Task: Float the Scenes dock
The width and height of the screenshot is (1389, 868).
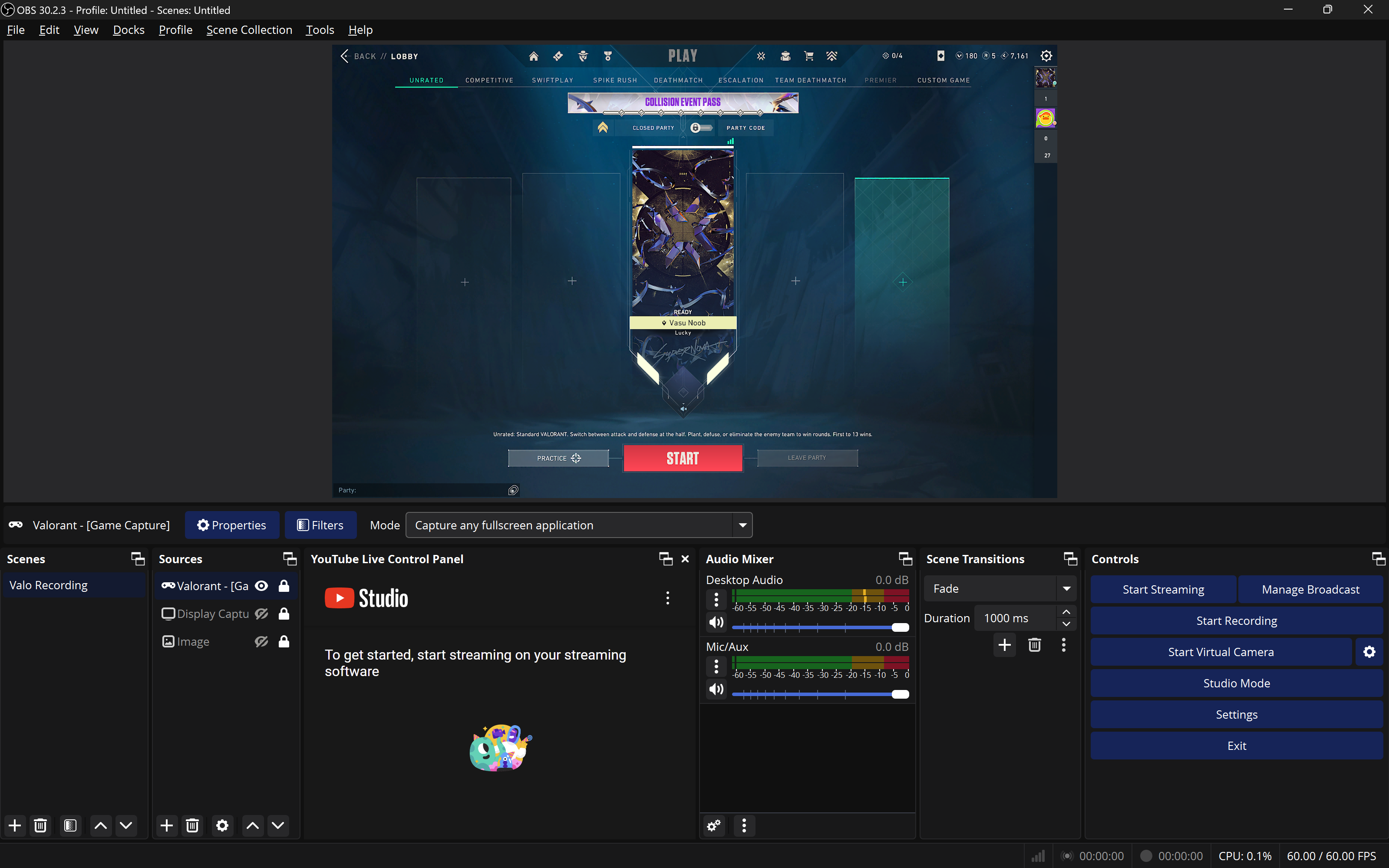Action: tap(138, 558)
